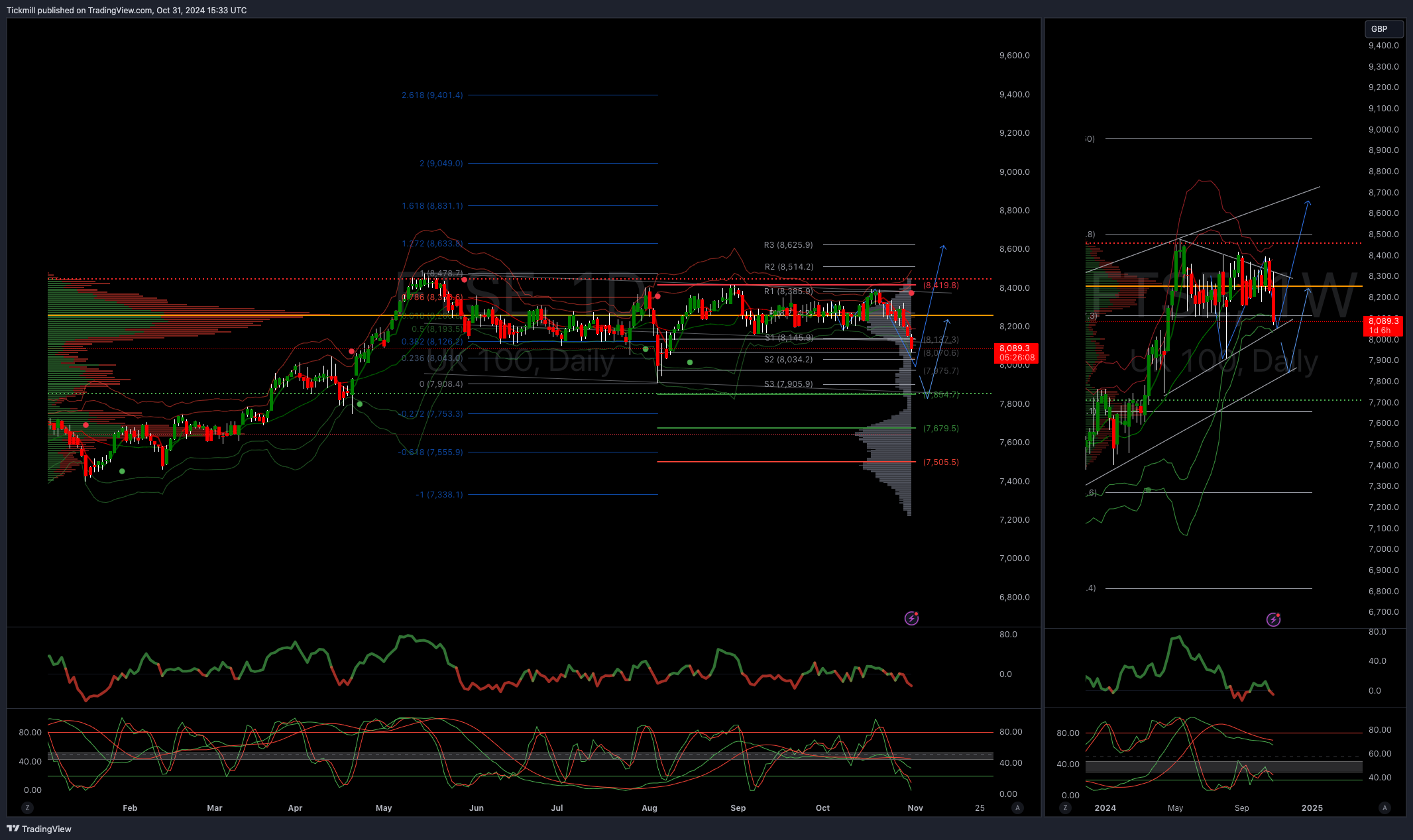Click the header text 'Tickmill published on TradingView.com'
This screenshot has height=840, width=1413.
click(x=79, y=11)
